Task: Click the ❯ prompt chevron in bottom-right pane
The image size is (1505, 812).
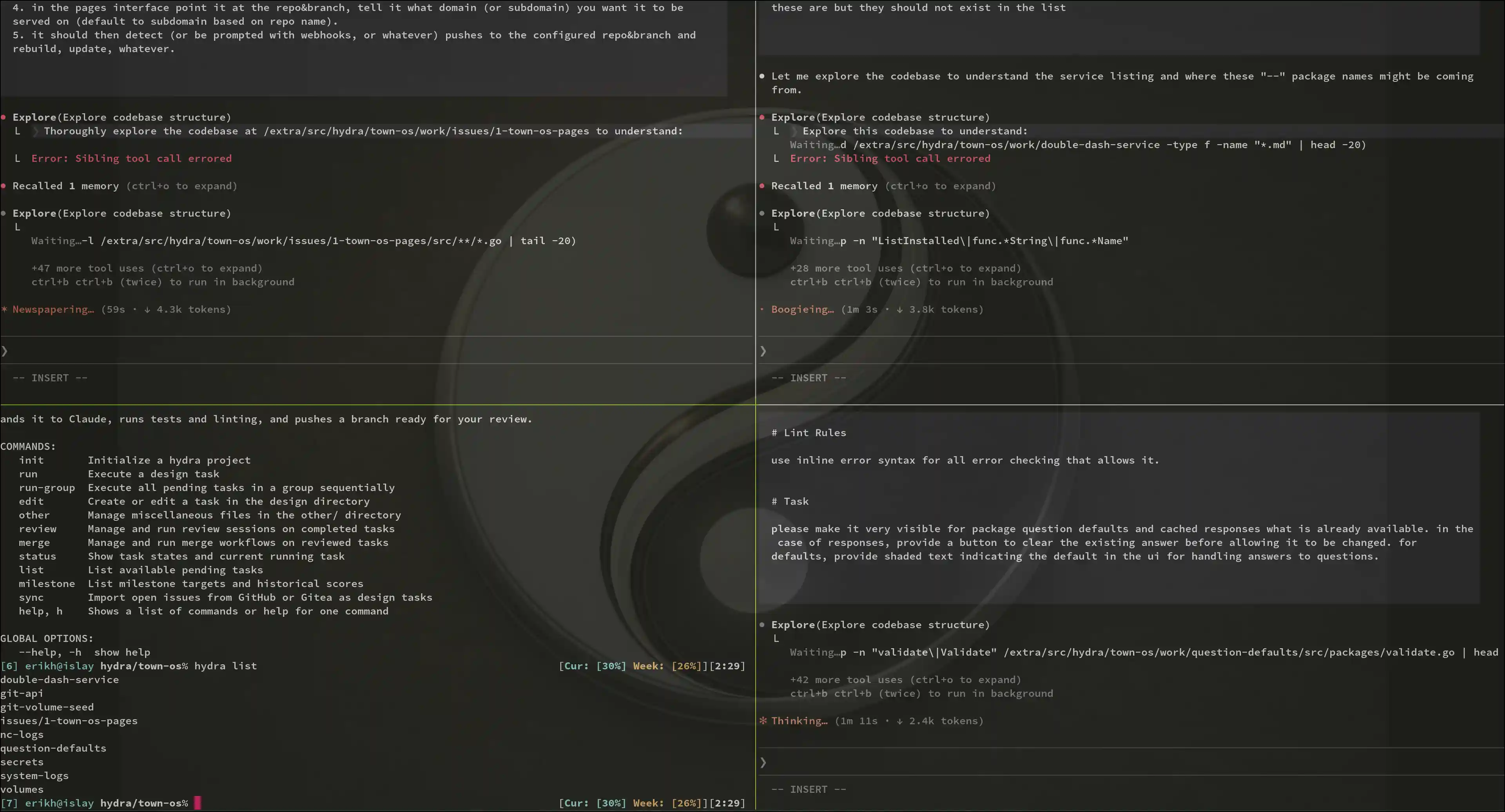Action: pyautogui.click(x=763, y=762)
